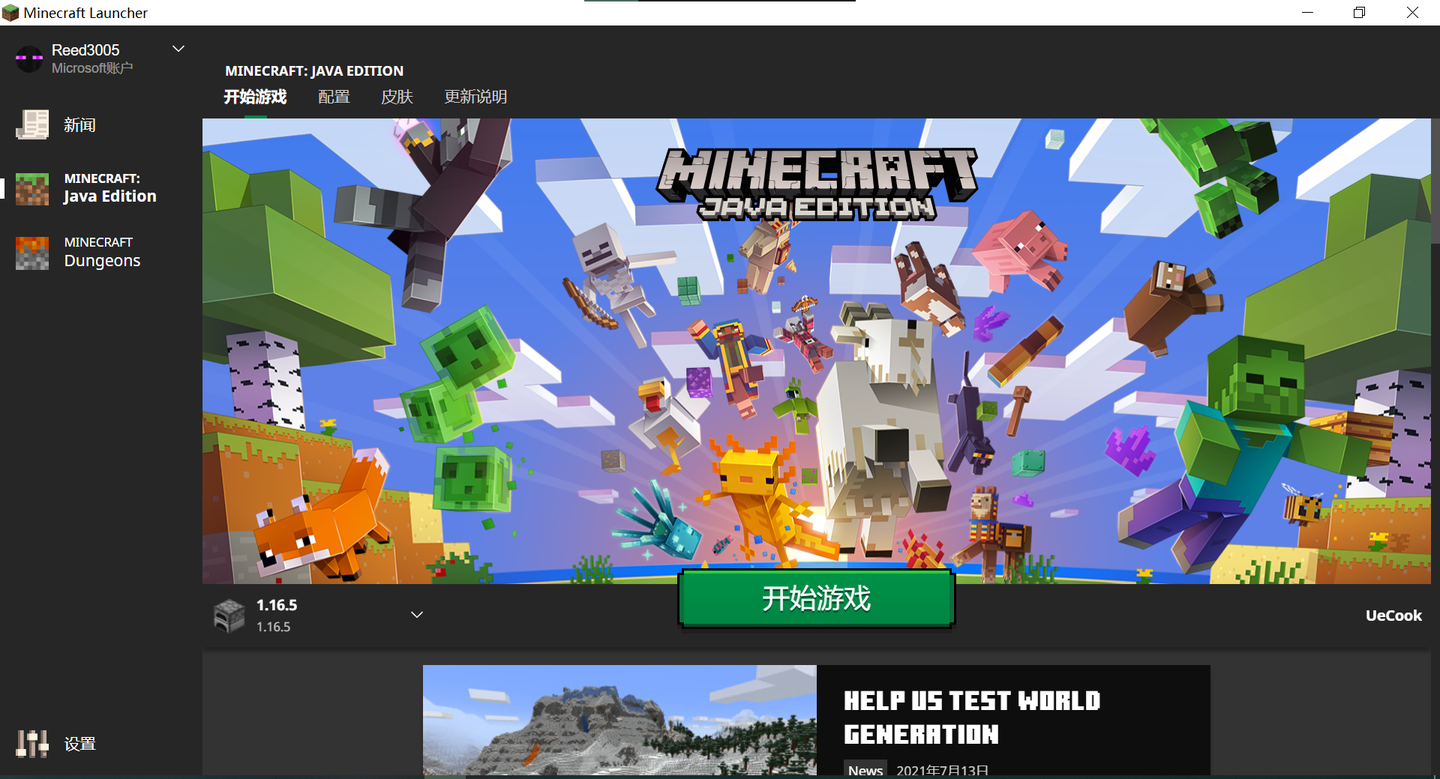The height and width of the screenshot is (779, 1440).
Task: Click the UeCook username text
Action: 1394,615
